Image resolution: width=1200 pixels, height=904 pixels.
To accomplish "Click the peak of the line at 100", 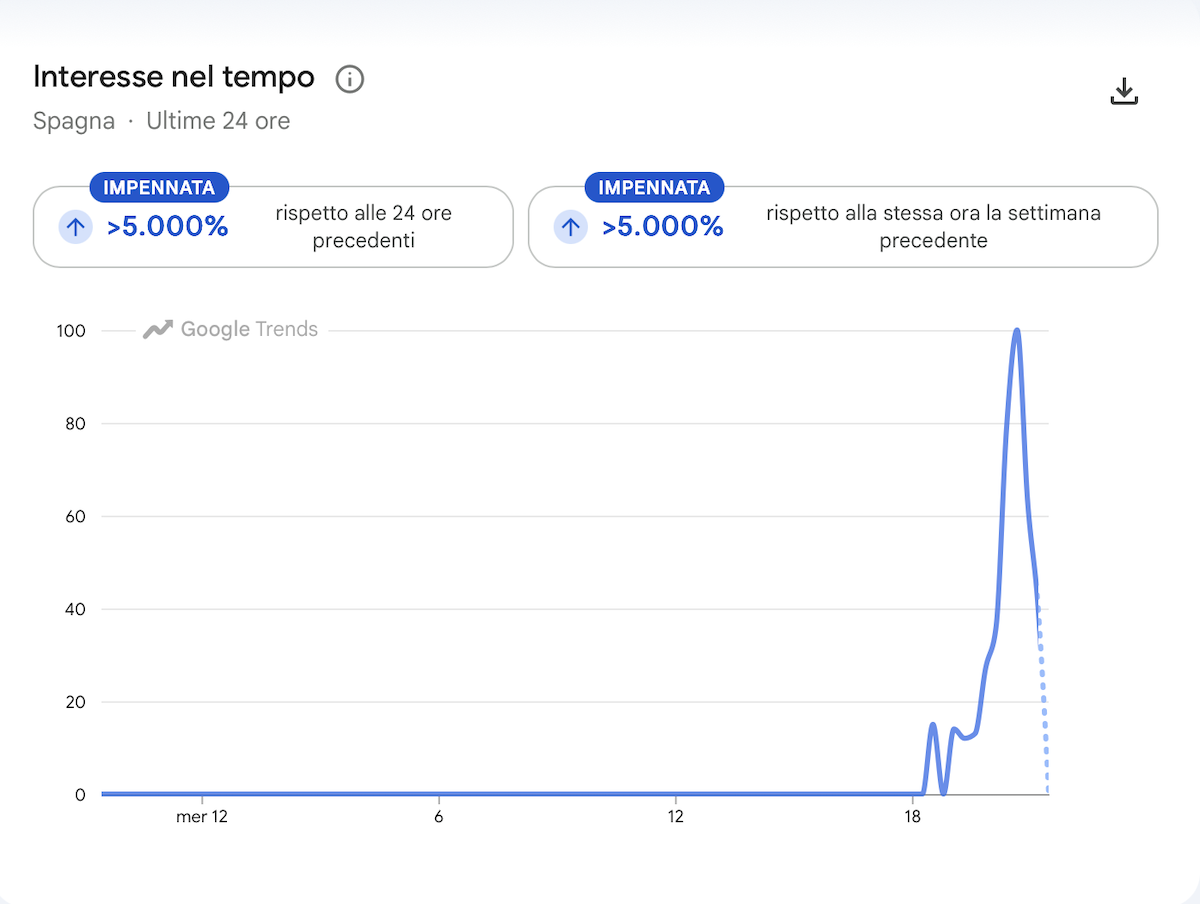I will click(1017, 331).
